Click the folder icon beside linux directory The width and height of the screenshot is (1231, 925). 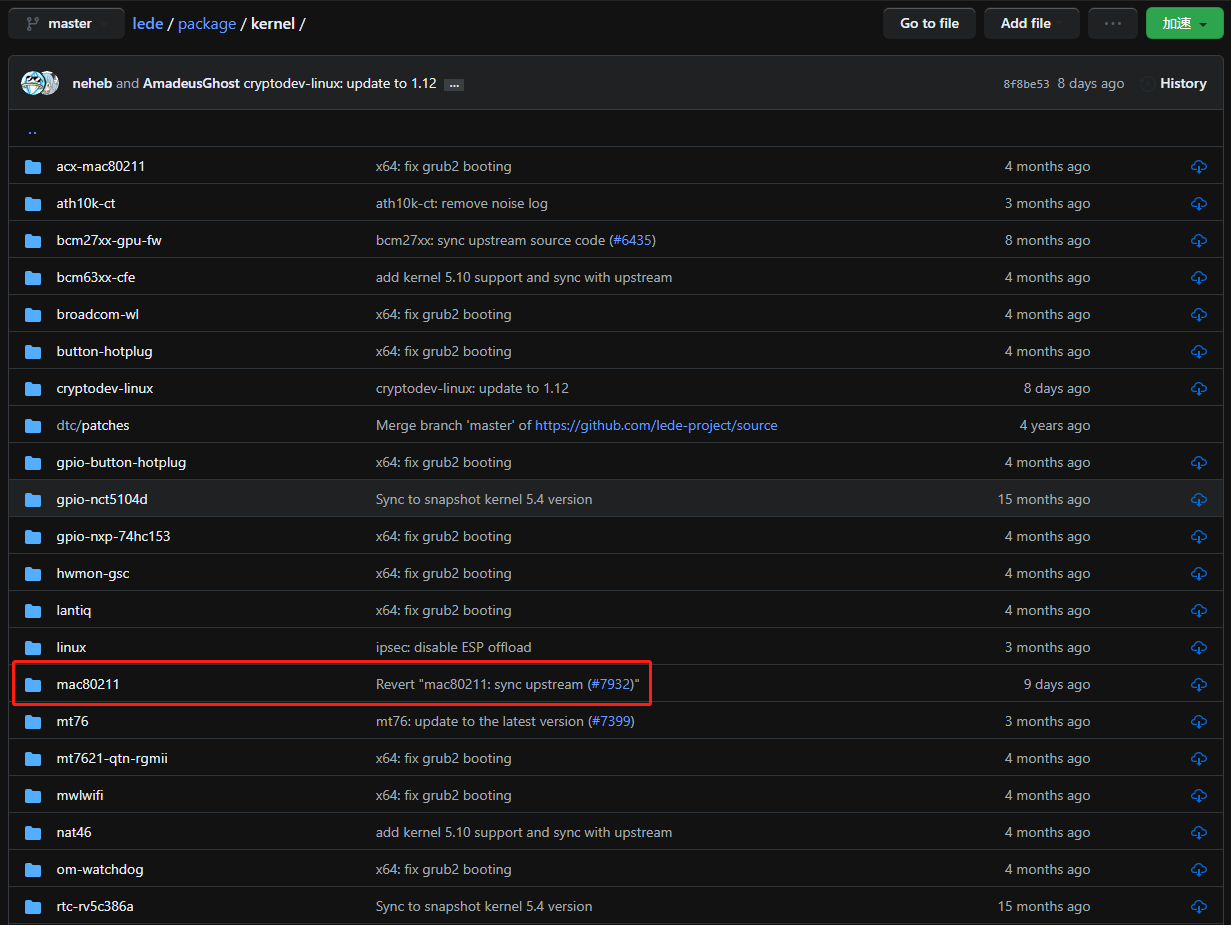tap(33, 647)
